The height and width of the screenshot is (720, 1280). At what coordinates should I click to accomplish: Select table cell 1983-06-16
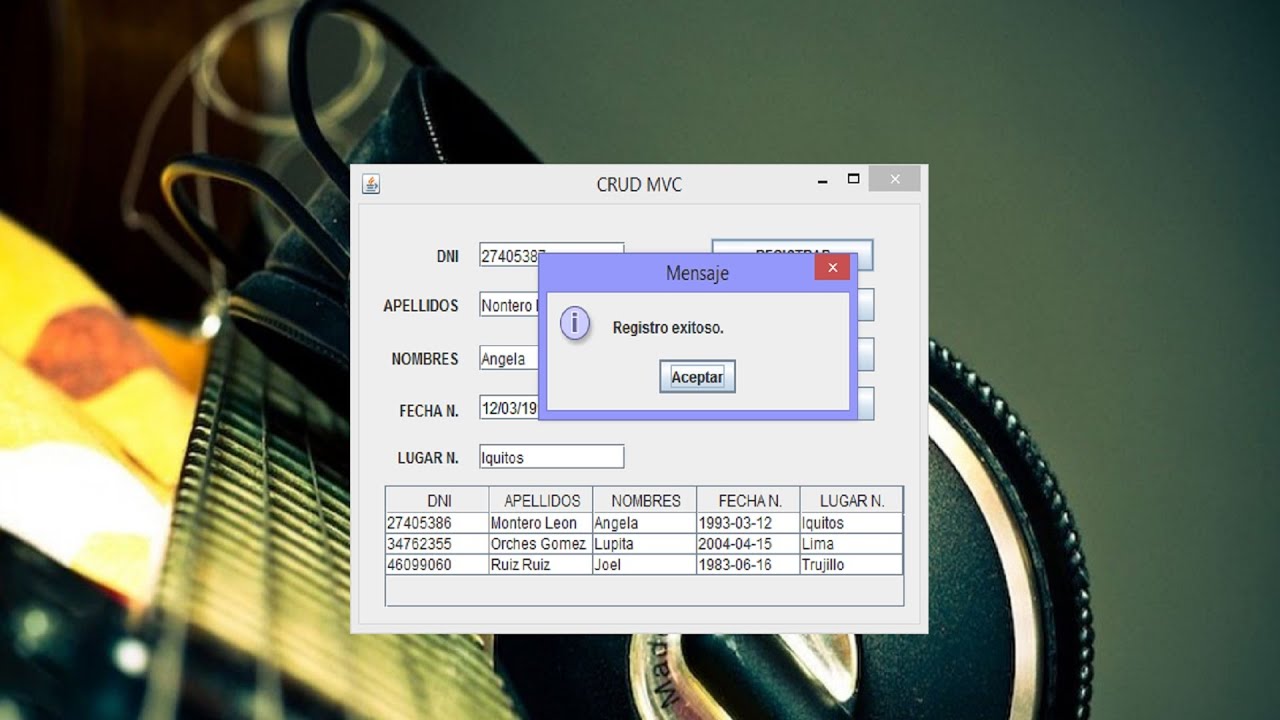click(748, 565)
